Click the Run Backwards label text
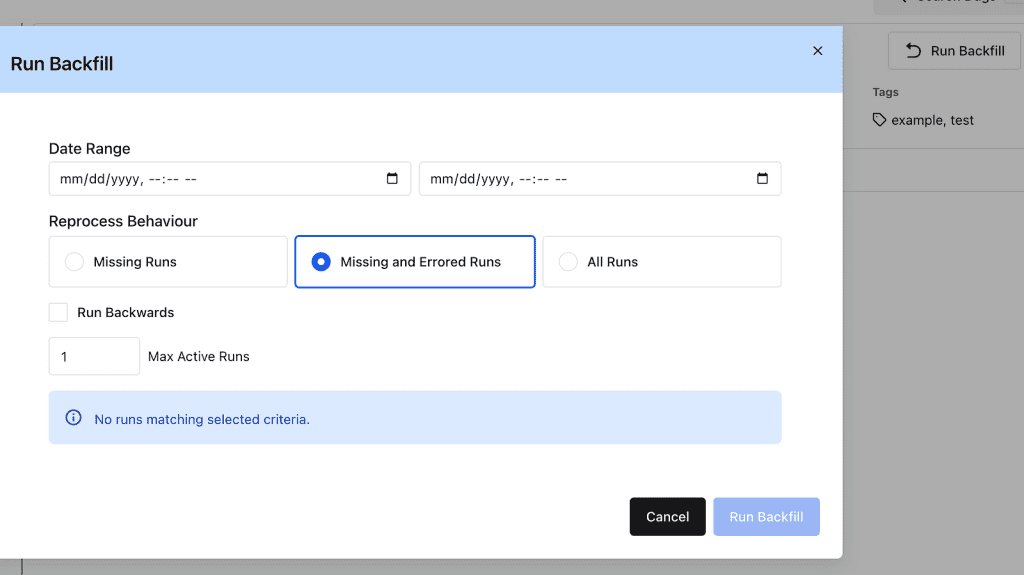This screenshot has width=1024, height=575. pos(126,313)
